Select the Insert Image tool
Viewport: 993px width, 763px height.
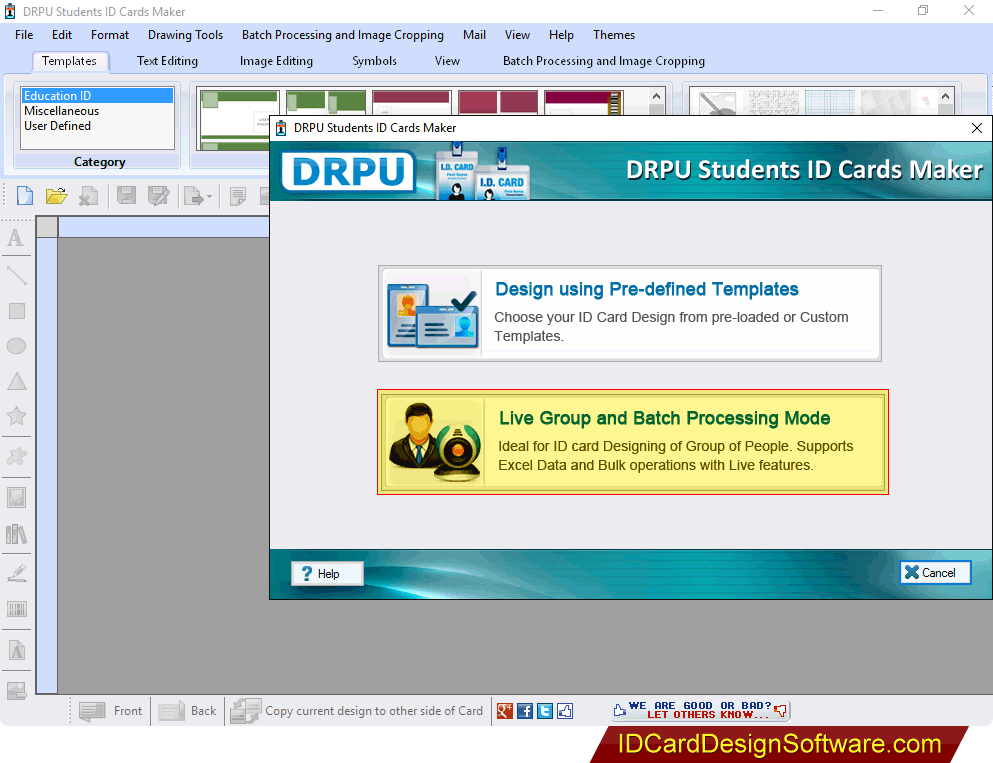[x=16, y=497]
